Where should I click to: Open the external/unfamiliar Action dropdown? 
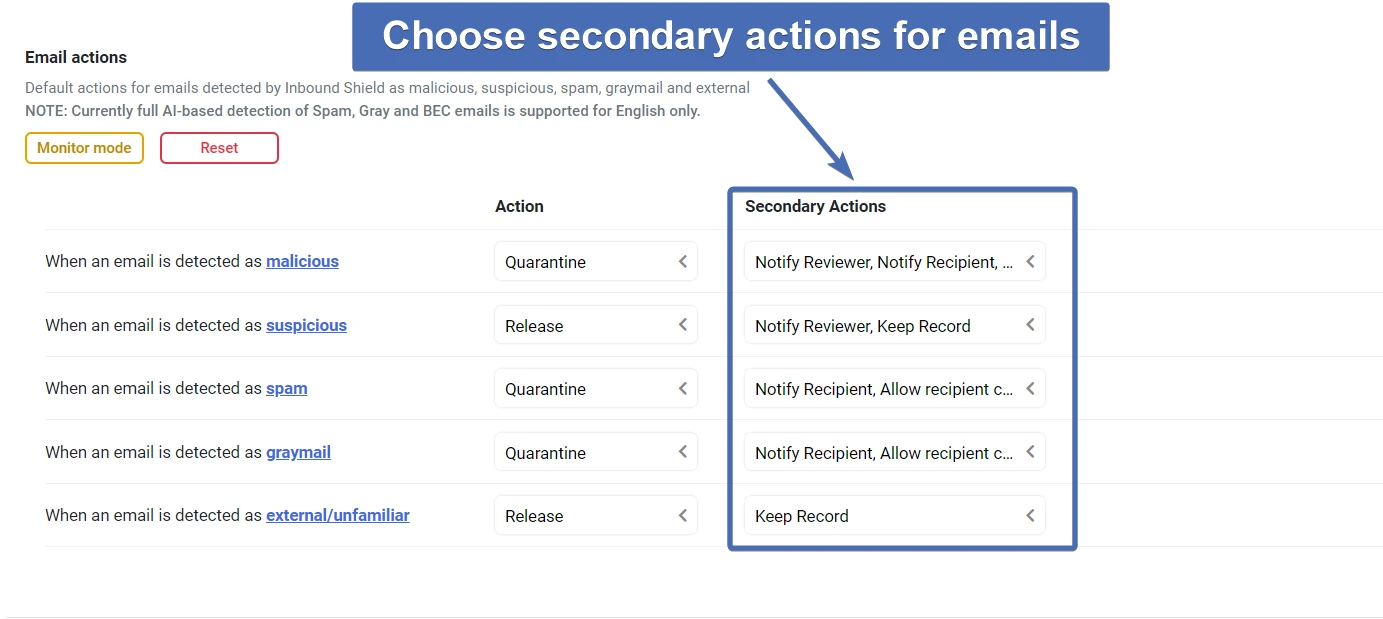pyautogui.click(x=595, y=516)
